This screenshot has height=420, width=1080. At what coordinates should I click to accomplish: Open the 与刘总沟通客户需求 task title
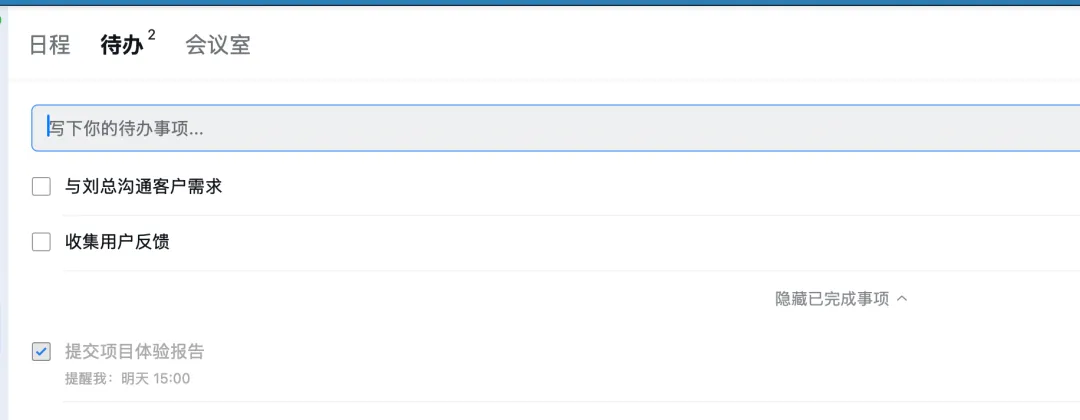143,186
